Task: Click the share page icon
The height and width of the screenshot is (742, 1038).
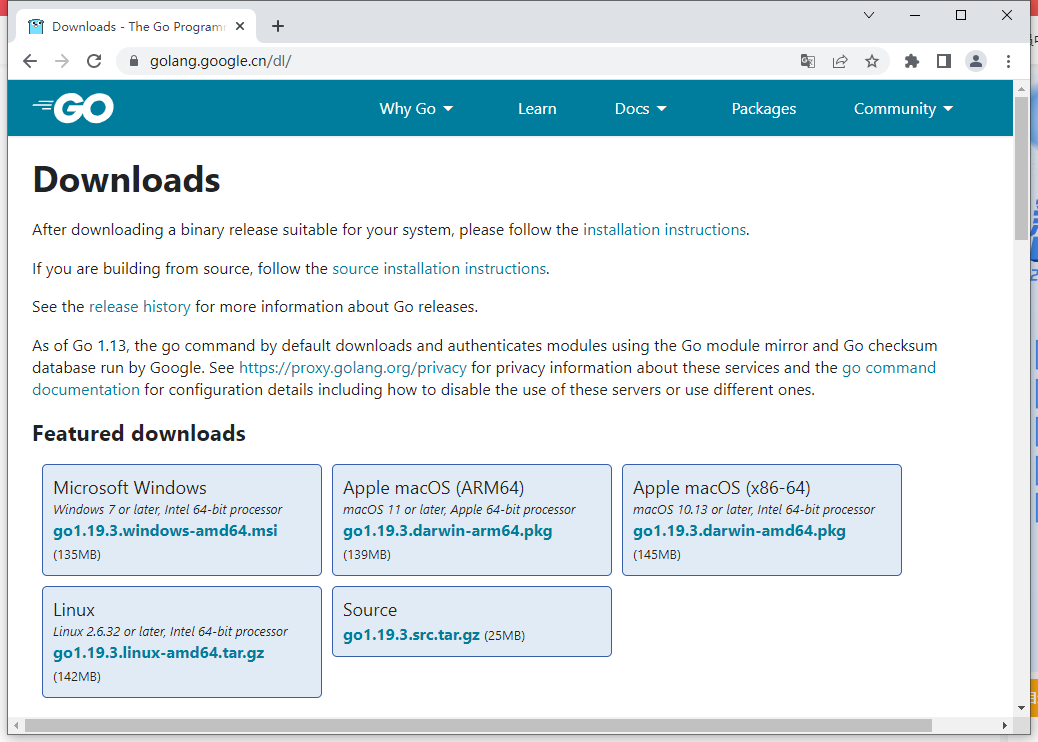Action: point(840,62)
